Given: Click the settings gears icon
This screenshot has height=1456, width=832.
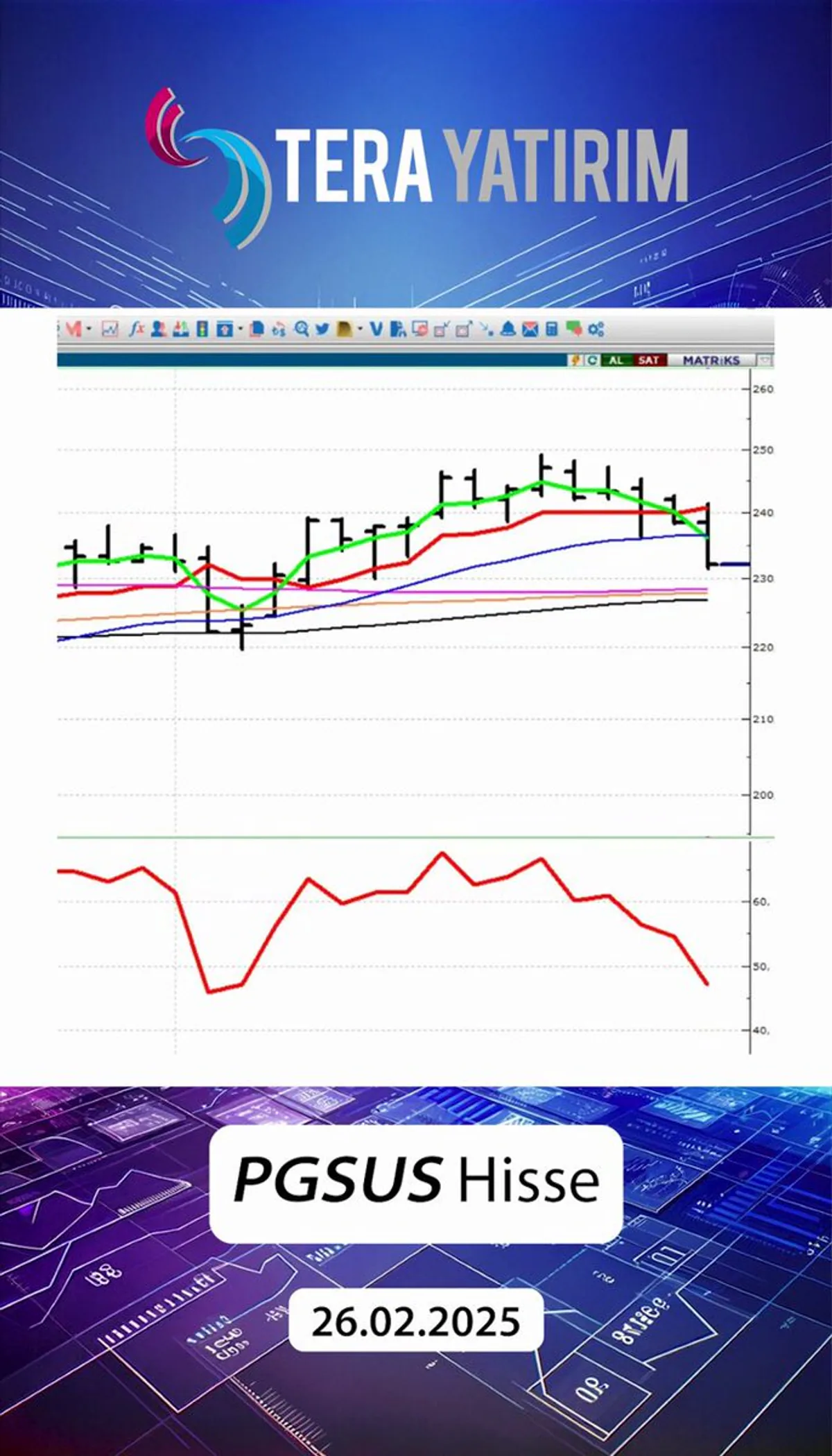Looking at the screenshot, I should point(596,329).
